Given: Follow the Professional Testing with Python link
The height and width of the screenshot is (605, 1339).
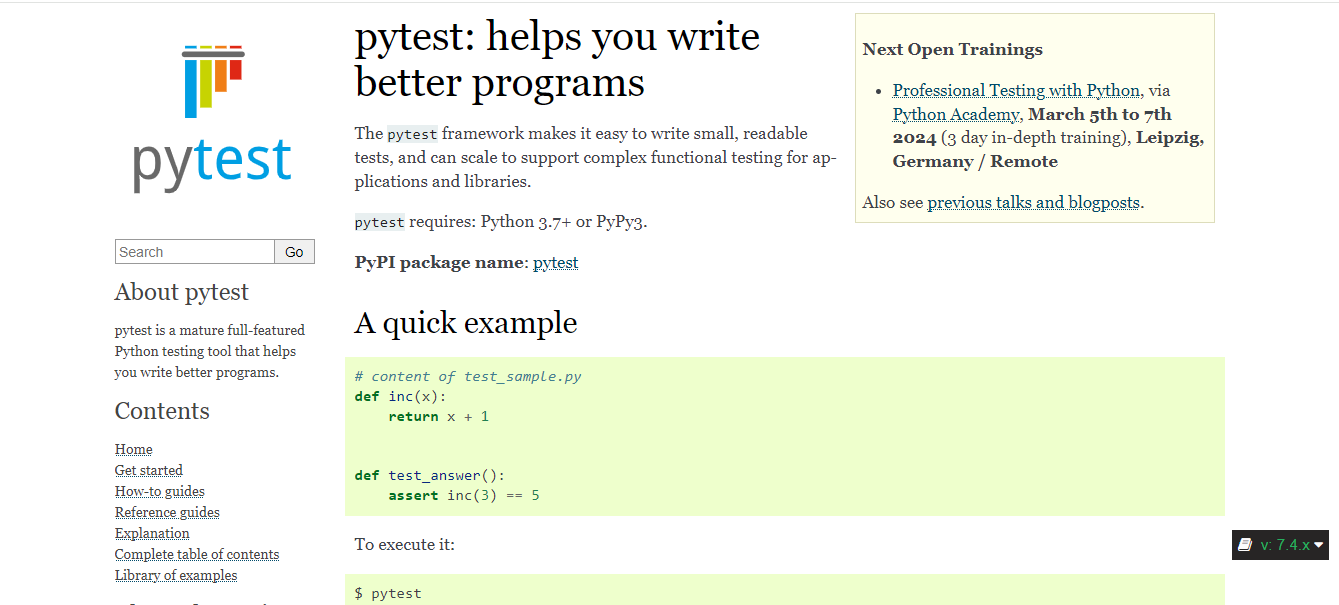Looking at the screenshot, I should [1016, 90].
